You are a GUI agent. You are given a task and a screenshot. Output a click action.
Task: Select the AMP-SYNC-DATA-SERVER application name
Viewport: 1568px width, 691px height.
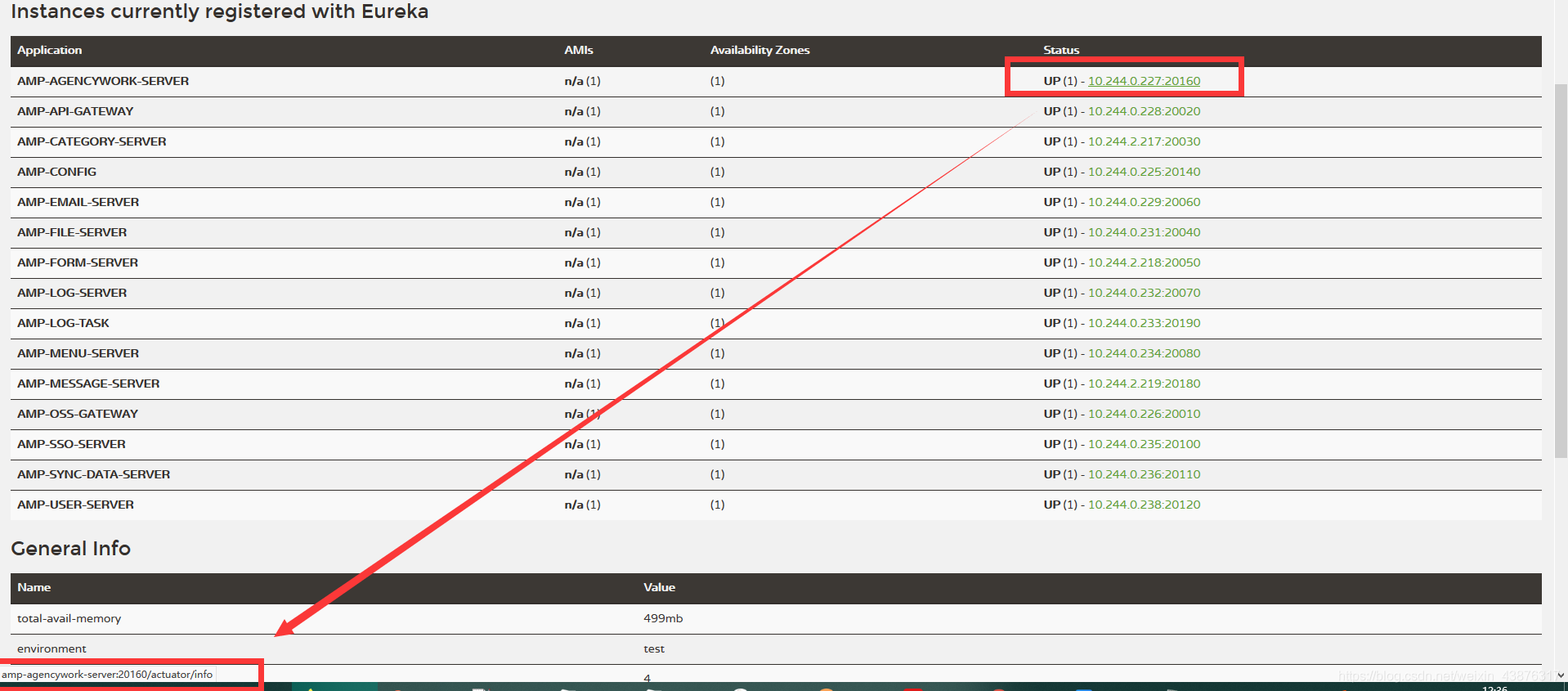(94, 474)
